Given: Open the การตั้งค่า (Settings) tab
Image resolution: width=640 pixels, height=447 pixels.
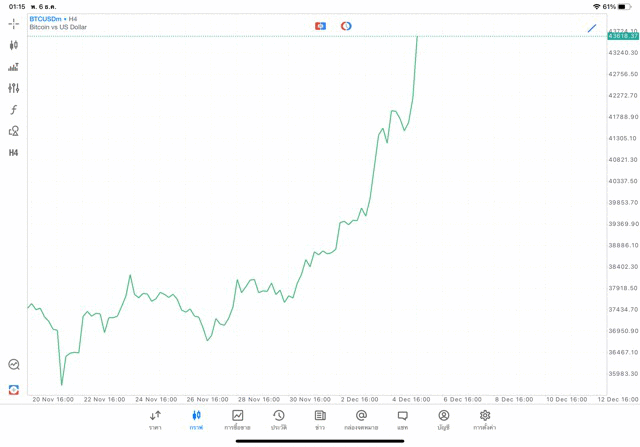Looking at the screenshot, I should click(x=485, y=419).
